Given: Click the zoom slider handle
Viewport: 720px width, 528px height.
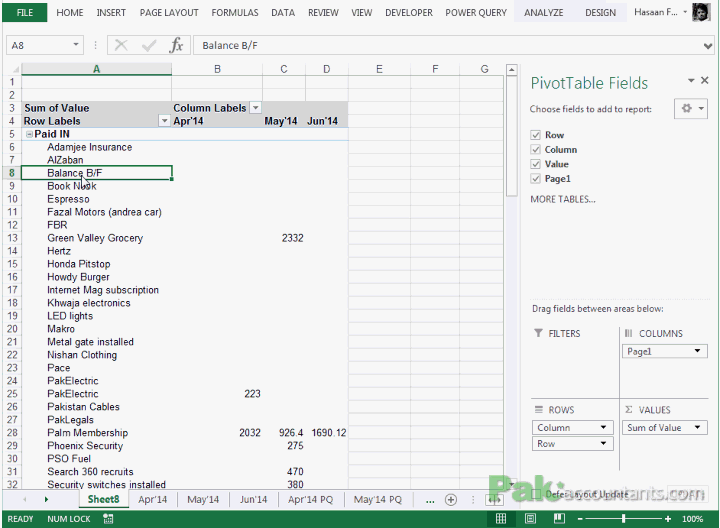Looking at the screenshot, I should [x=623, y=519].
